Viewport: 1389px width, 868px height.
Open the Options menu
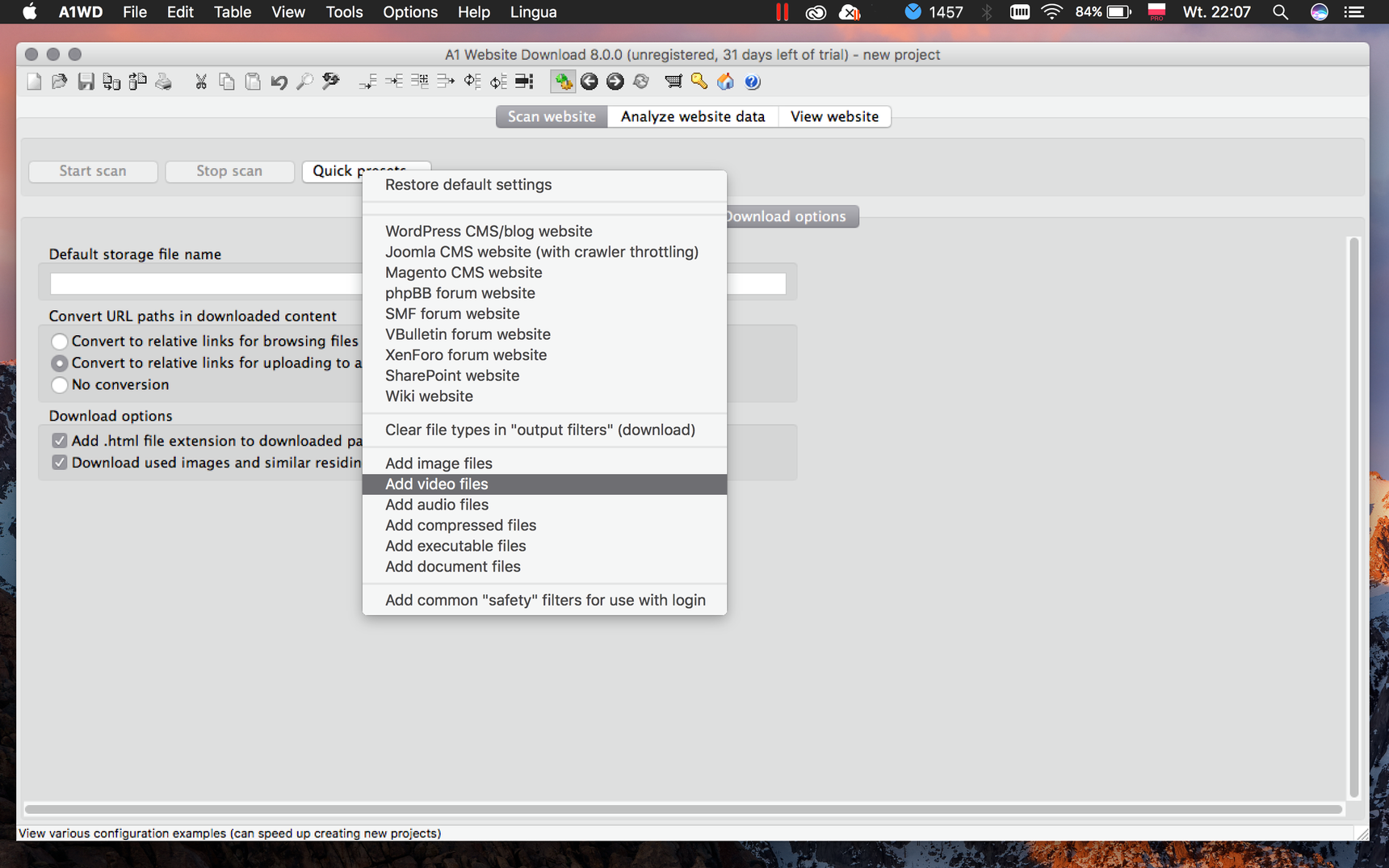coord(410,12)
